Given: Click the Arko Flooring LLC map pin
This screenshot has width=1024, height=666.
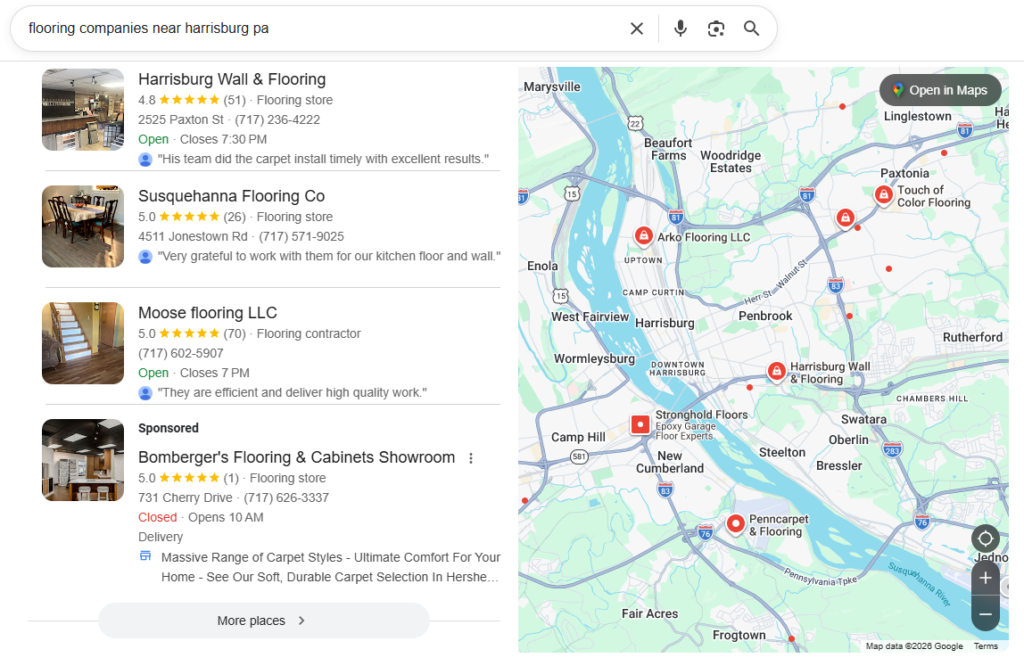Looking at the screenshot, I should click(x=643, y=236).
